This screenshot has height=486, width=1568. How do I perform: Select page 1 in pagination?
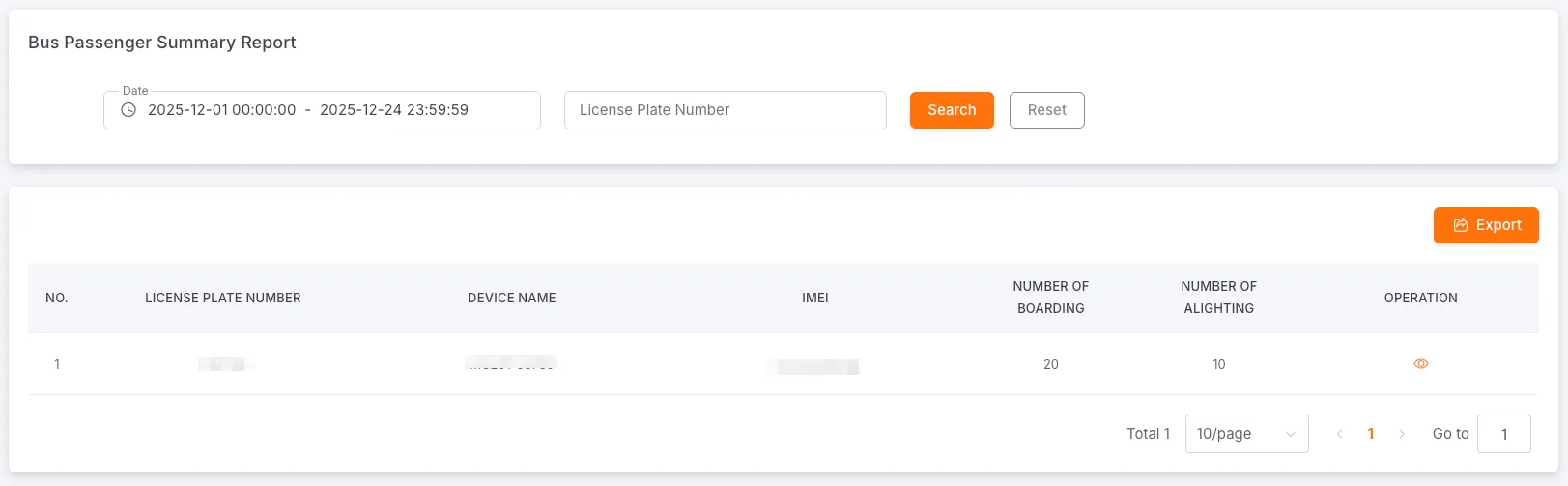[x=1371, y=434]
